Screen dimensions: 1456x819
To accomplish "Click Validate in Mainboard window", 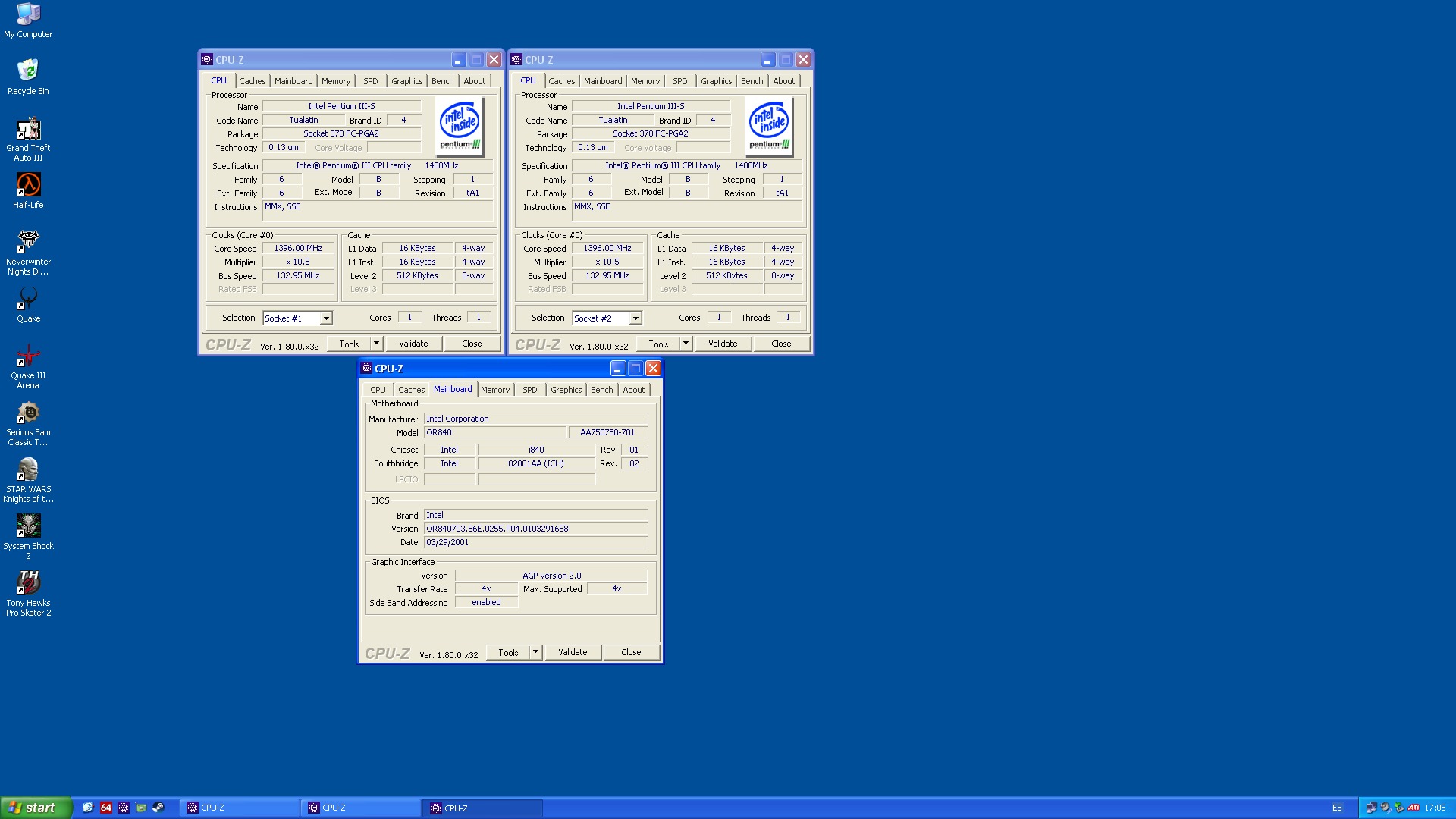I will pyautogui.click(x=573, y=652).
